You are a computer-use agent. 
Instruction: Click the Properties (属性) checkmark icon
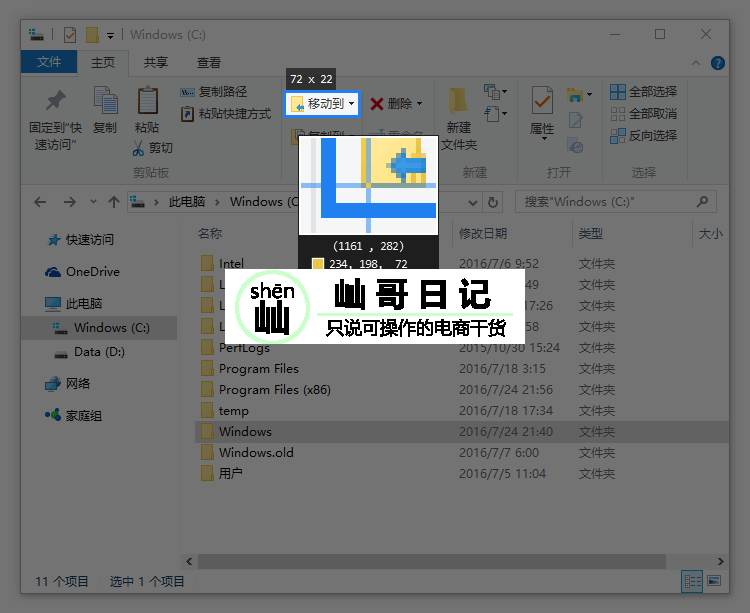542,101
